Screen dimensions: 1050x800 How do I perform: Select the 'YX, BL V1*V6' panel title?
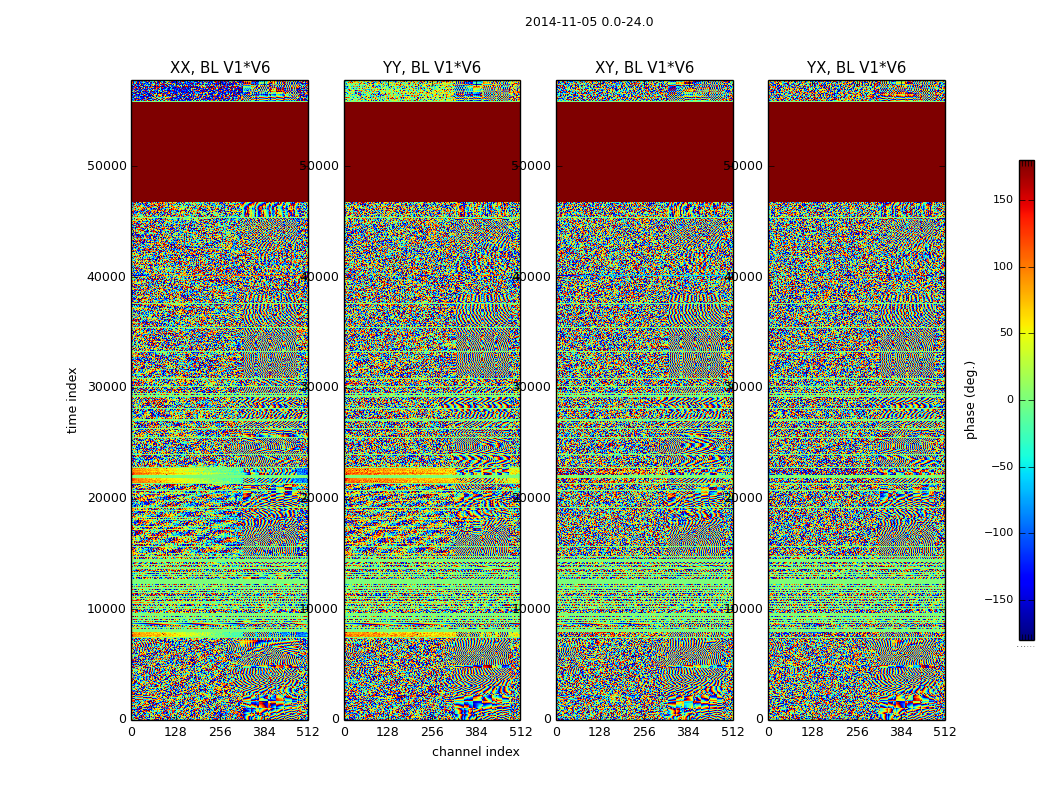pyautogui.click(x=856, y=68)
